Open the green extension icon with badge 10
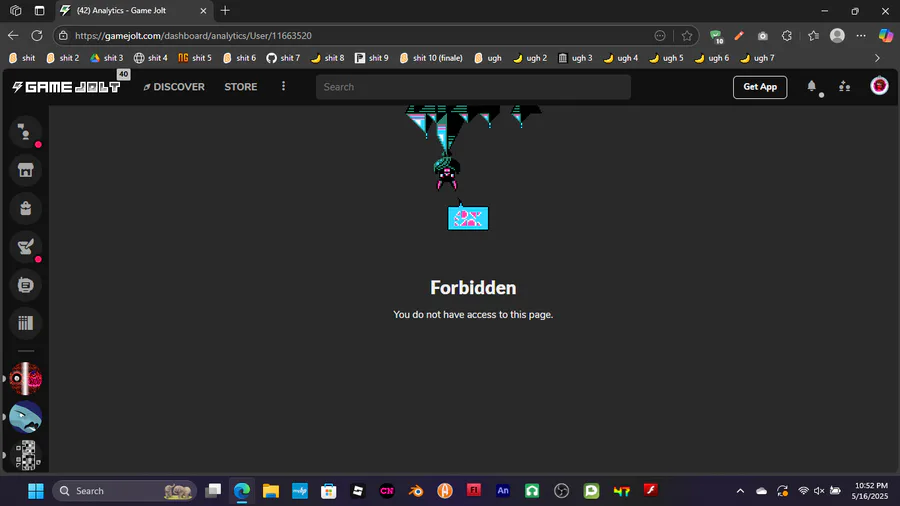Image resolution: width=900 pixels, height=506 pixels. tap(715, 36)
